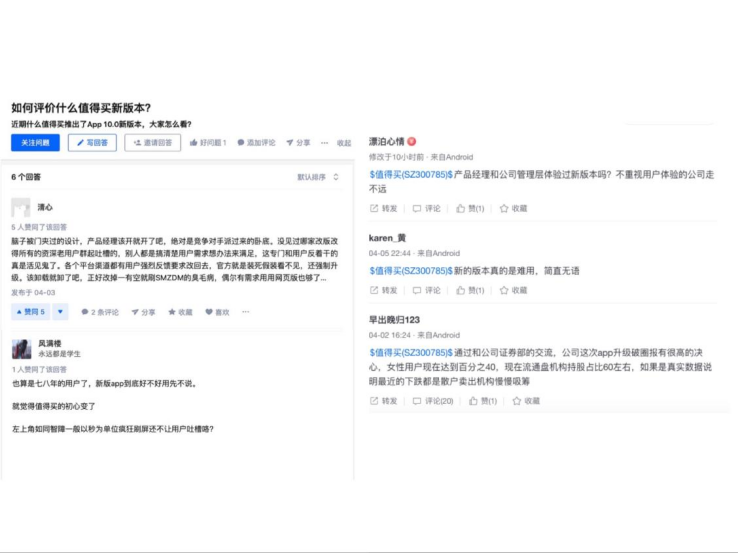
Task: Click the 写回答 button
Action: point(92,143)
